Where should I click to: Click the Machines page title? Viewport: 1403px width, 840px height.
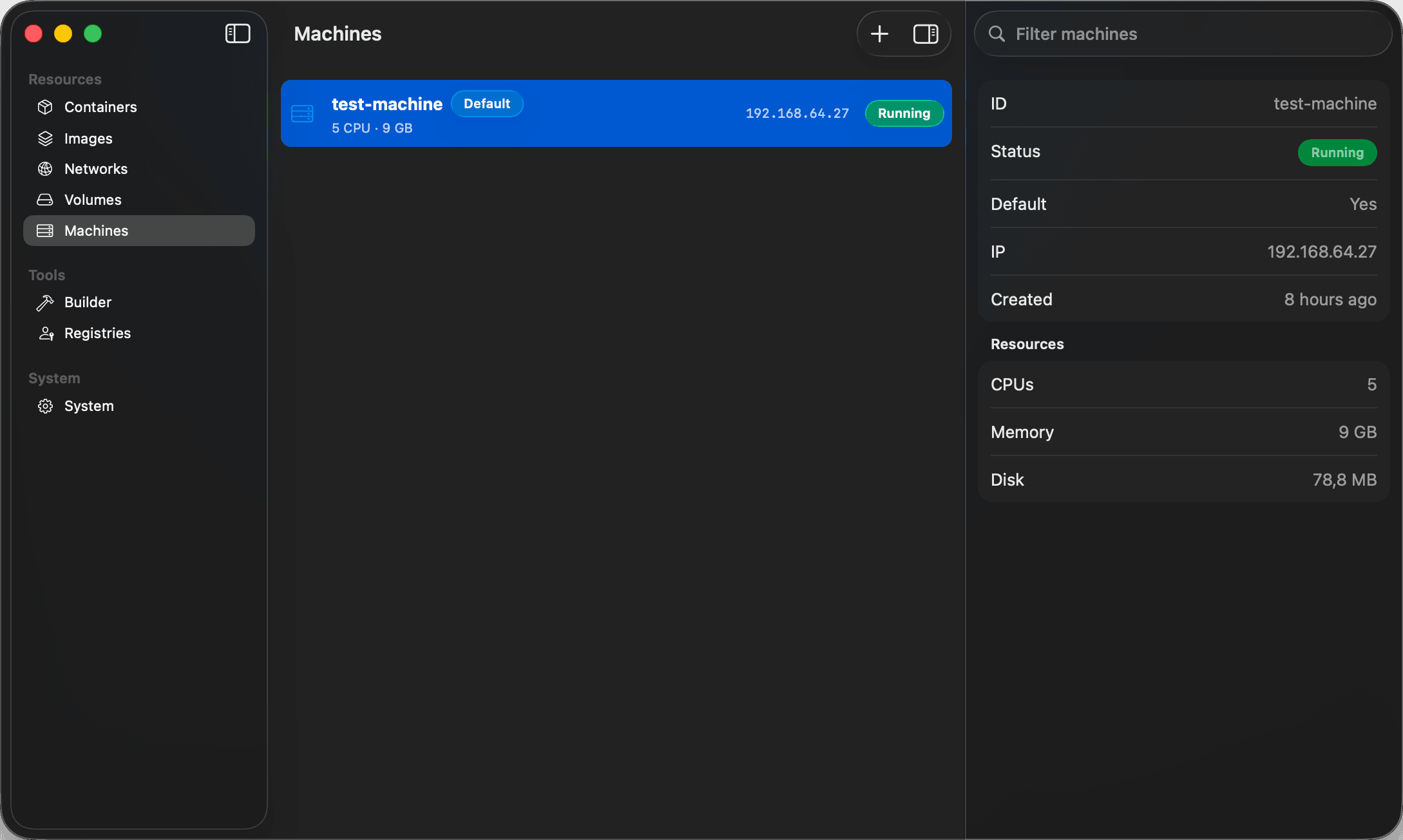coord(338,33)
